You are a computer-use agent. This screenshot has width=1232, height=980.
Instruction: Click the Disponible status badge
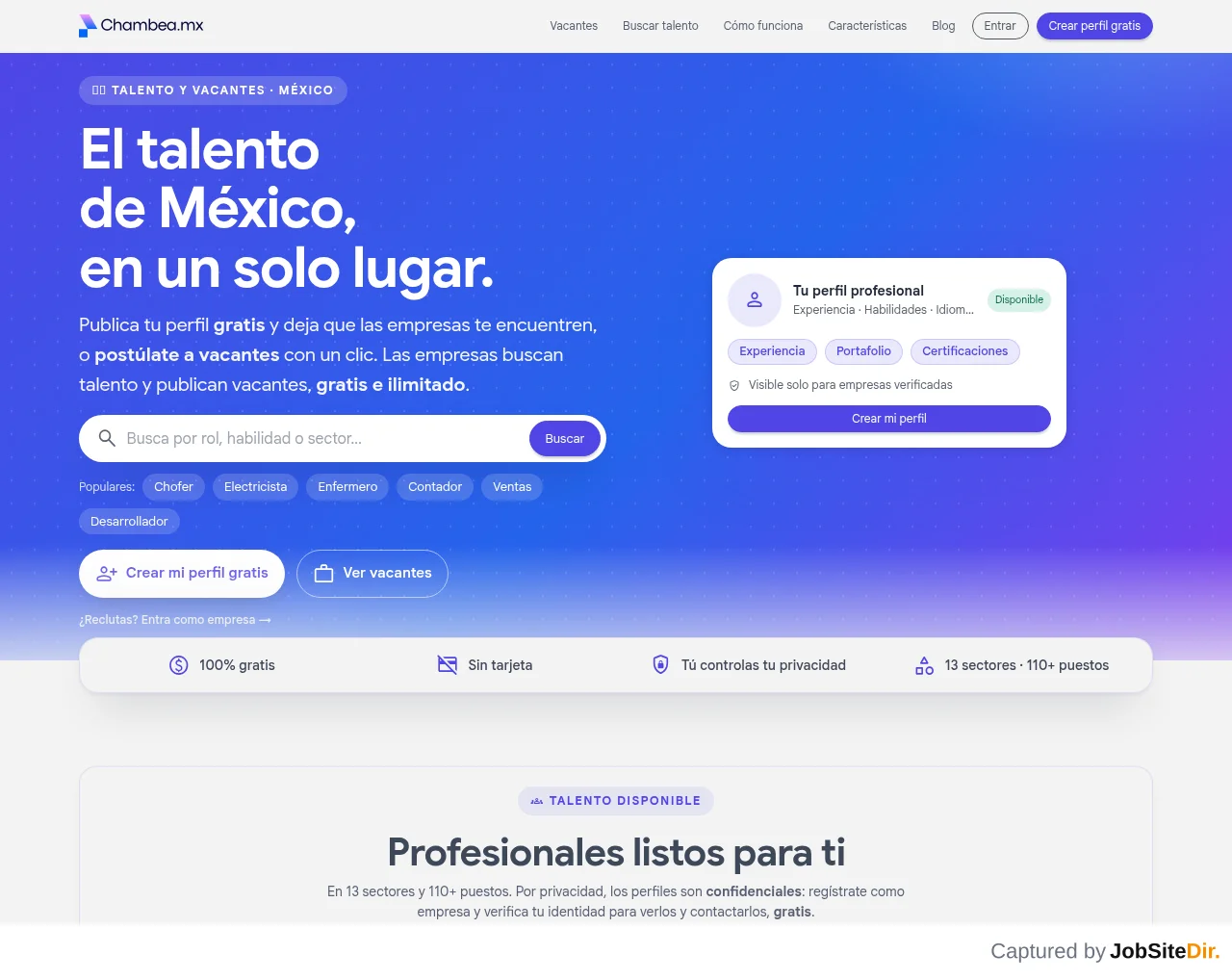click(1019, 299)
